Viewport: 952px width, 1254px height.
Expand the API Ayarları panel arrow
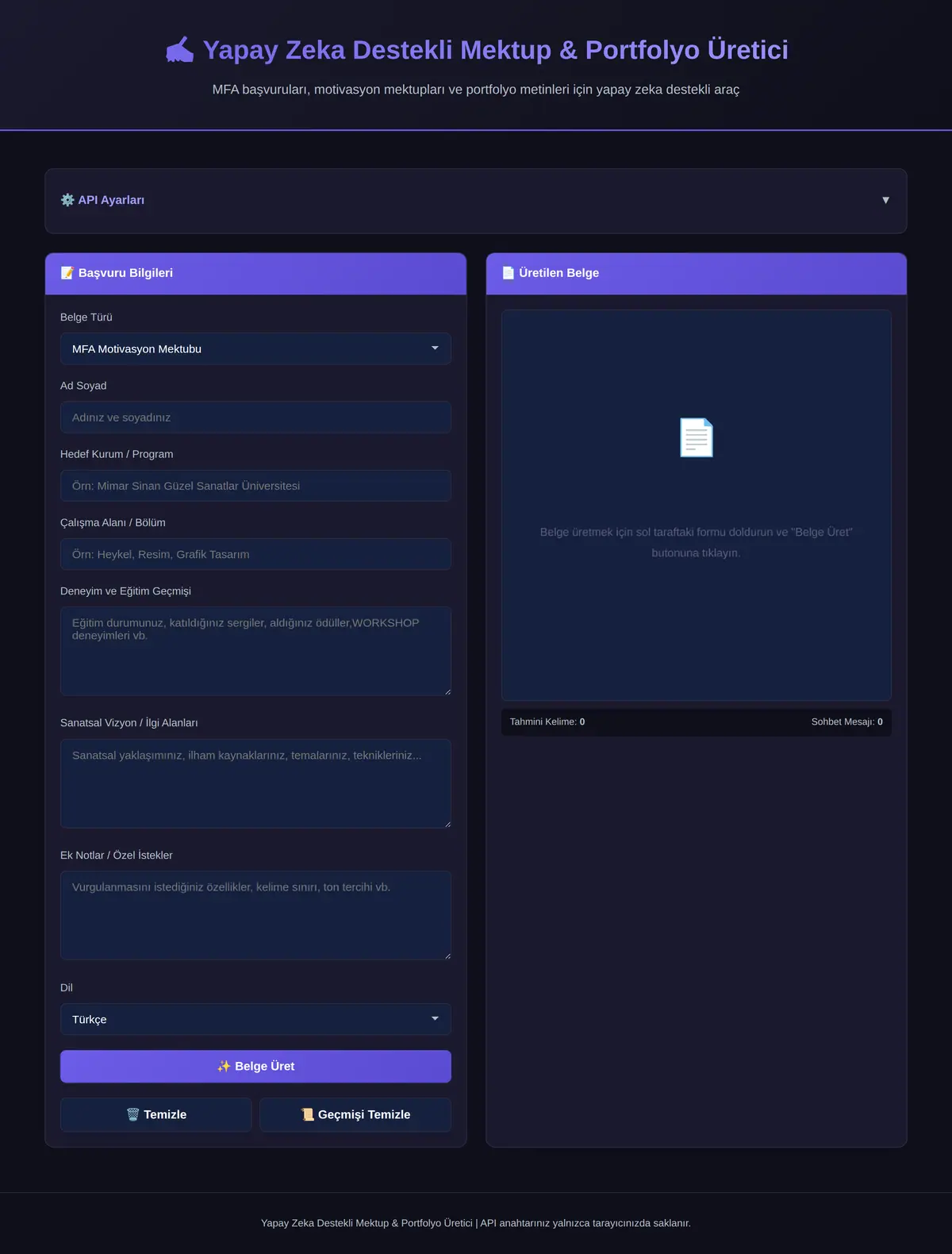pos(885,200)
